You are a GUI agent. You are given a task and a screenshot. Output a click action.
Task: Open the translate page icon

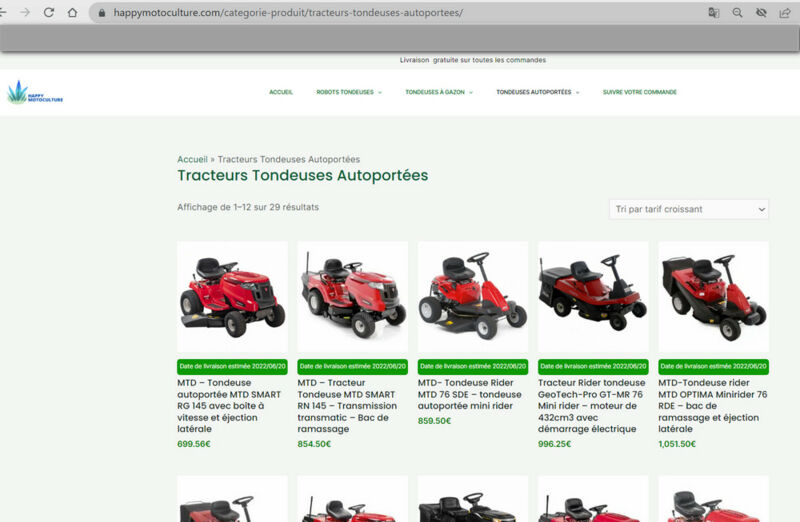click(714, 13)
